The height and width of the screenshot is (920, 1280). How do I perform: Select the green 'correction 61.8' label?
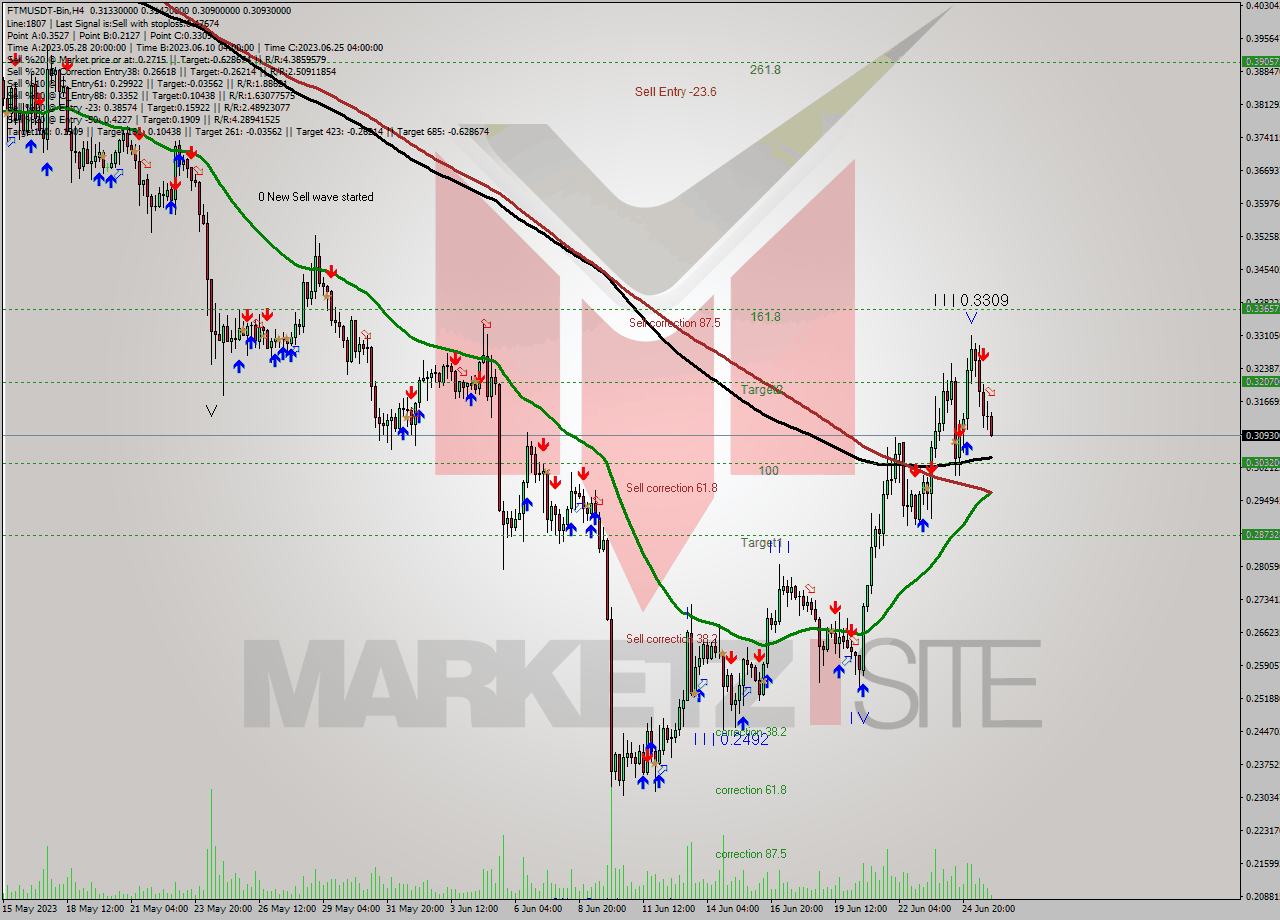751,790
